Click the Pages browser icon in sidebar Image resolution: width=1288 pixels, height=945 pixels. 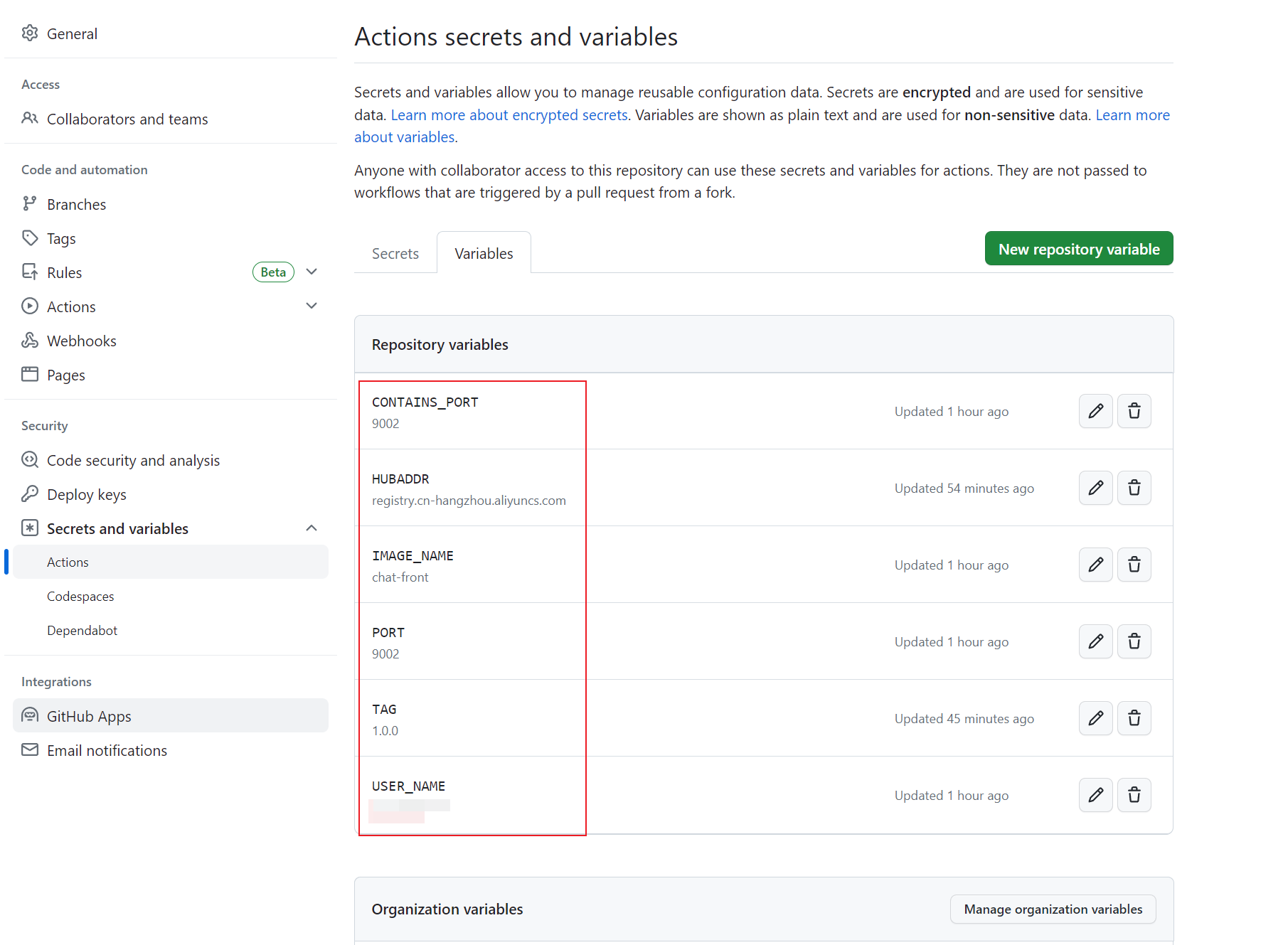point(30,374)
